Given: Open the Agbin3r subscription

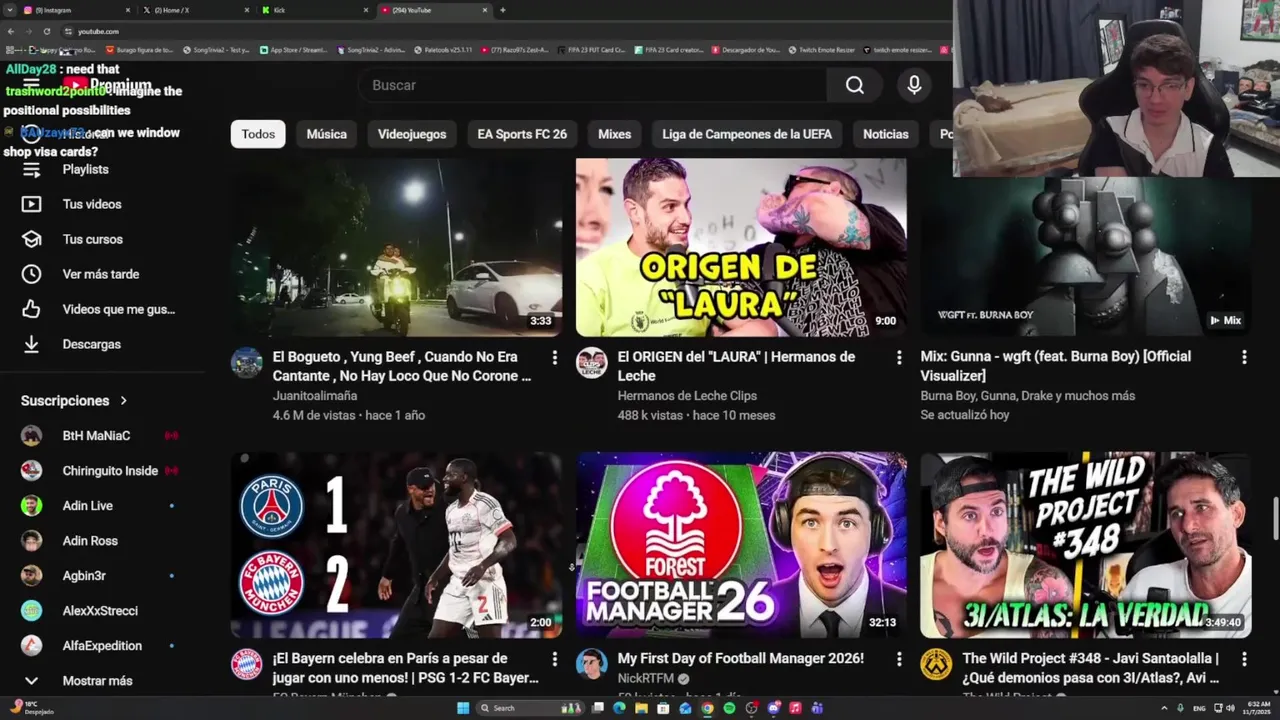Looking at the screenshot, I should point(100,576).
